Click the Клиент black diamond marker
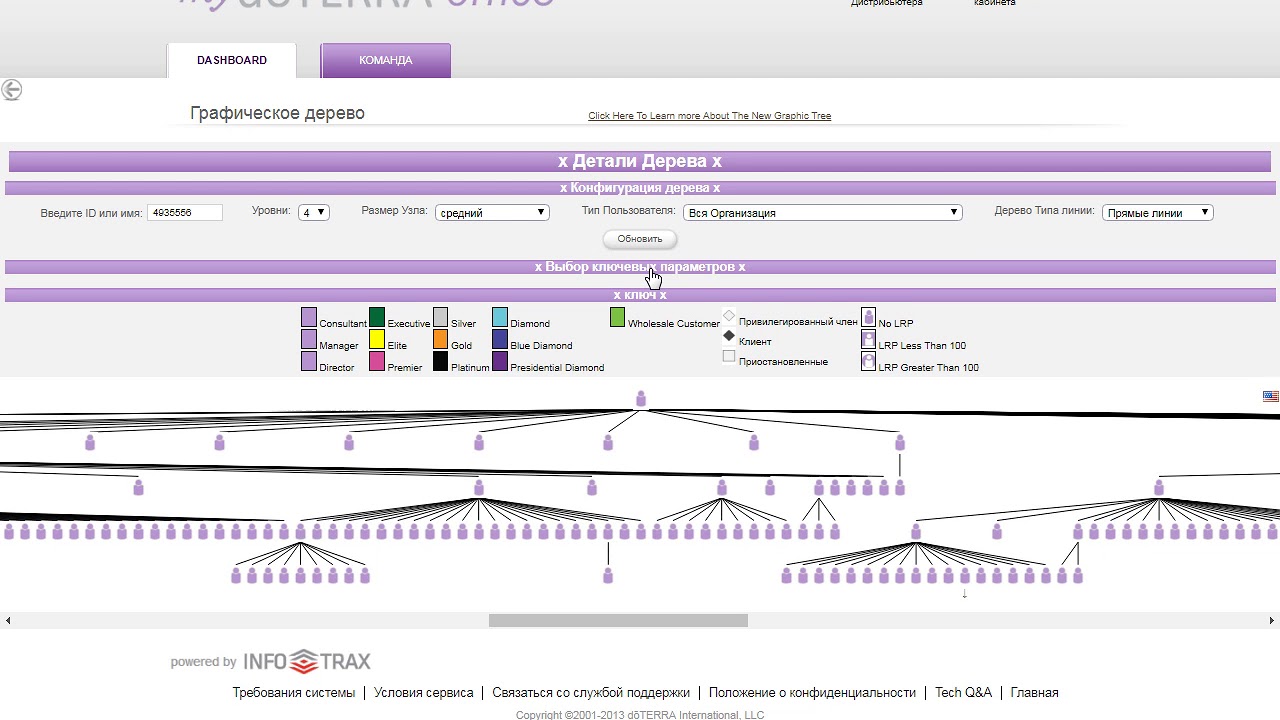The height and width of the screenshot is (720, 1280). click(728, 336)
